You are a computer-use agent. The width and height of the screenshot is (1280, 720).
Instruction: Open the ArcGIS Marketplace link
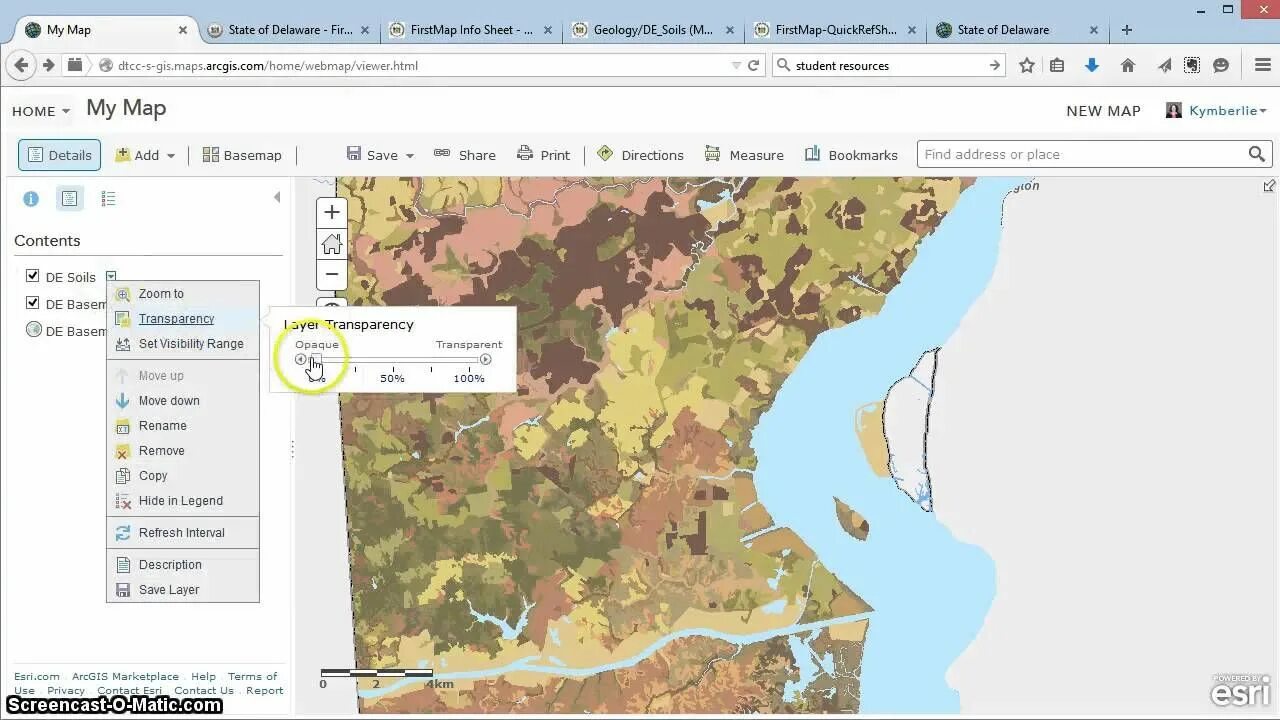pos(125,677)
